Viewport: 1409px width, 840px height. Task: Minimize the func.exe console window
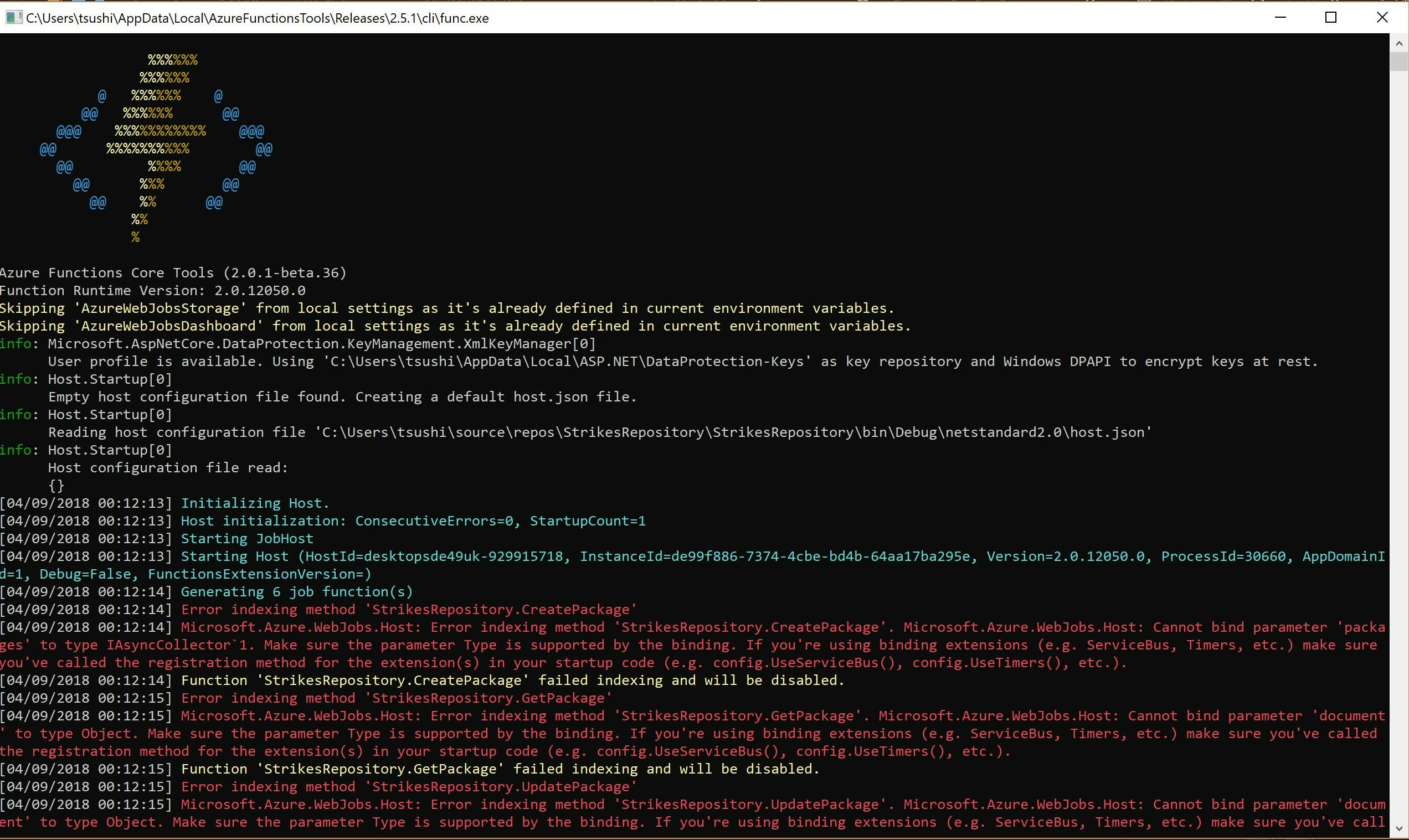(x=1281, y=18)
